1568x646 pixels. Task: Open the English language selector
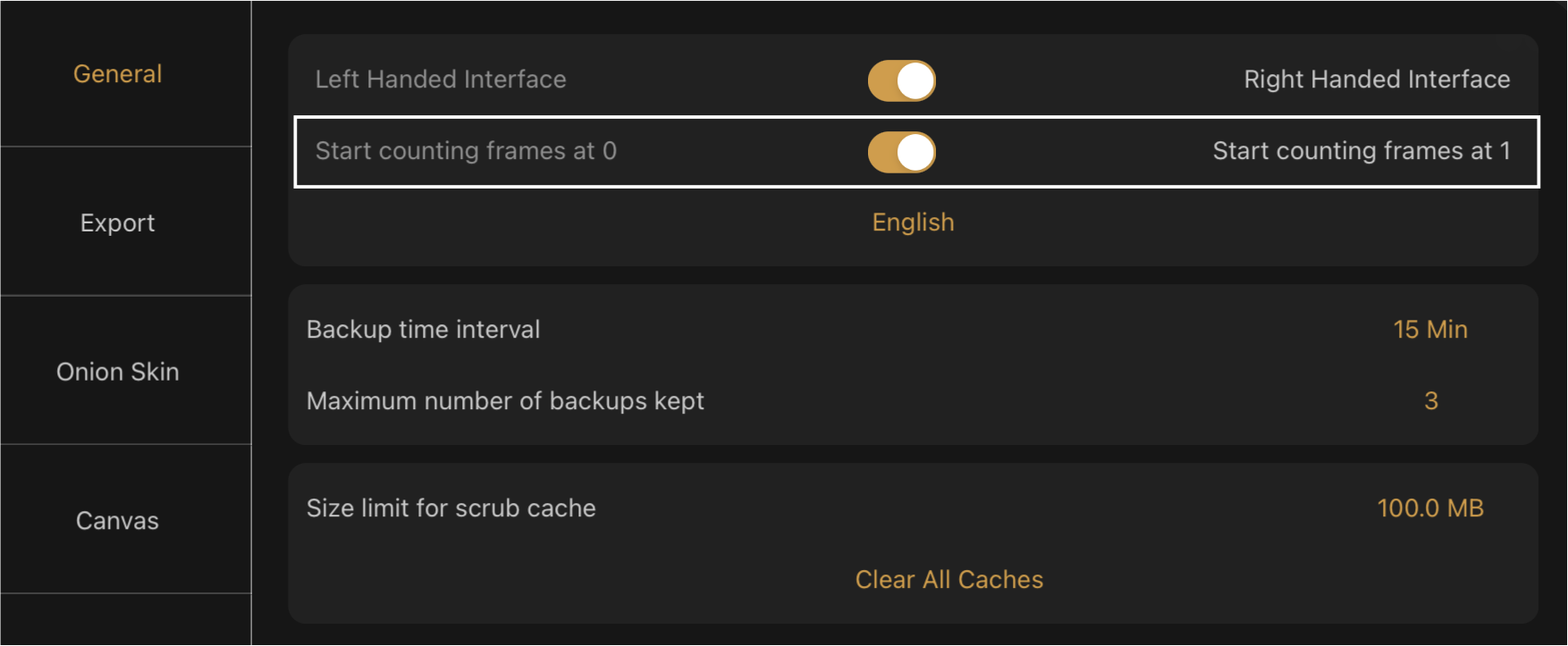[912, 222]
